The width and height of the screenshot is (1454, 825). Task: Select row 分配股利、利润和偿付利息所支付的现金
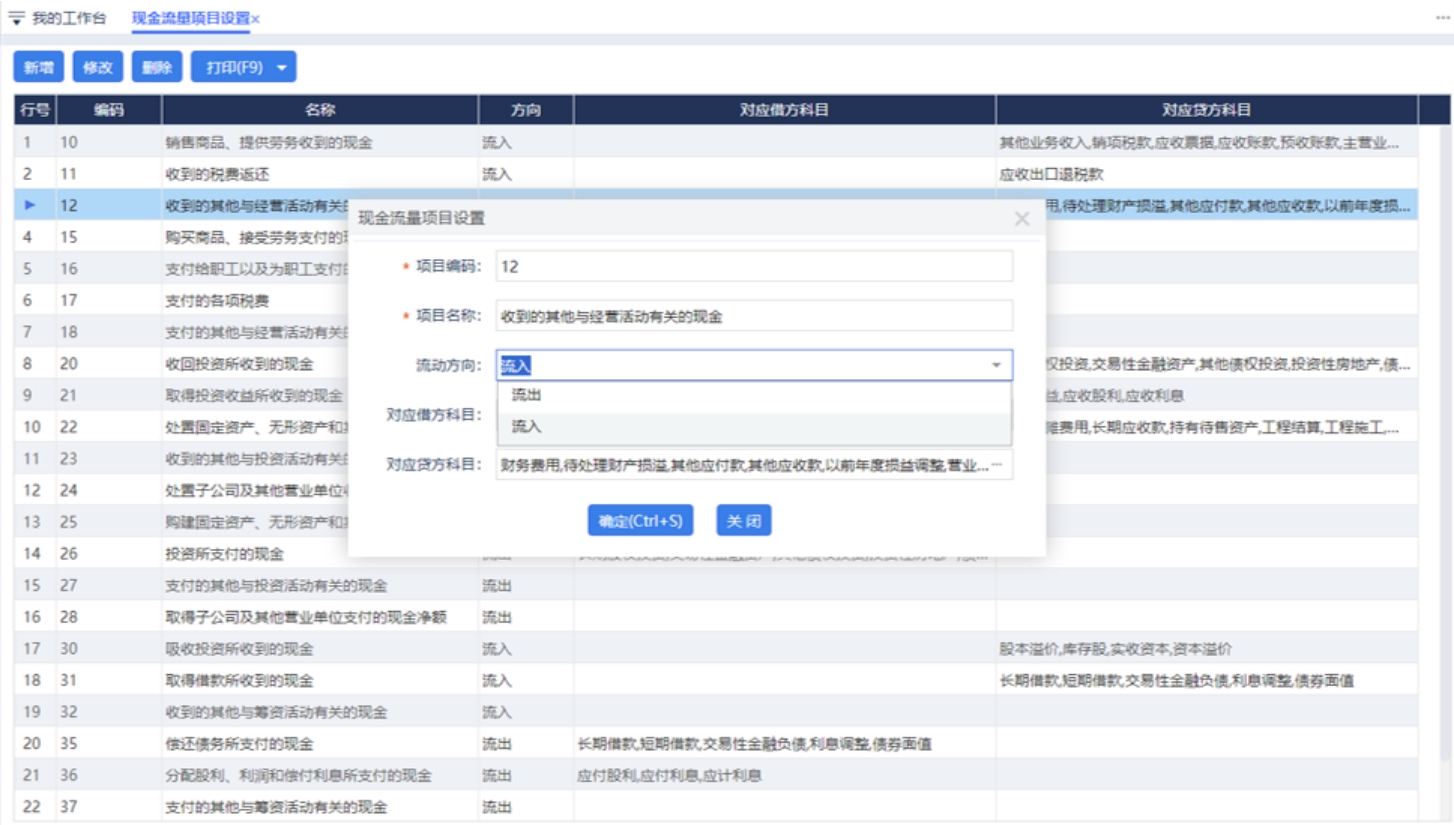tap(716, 775)
